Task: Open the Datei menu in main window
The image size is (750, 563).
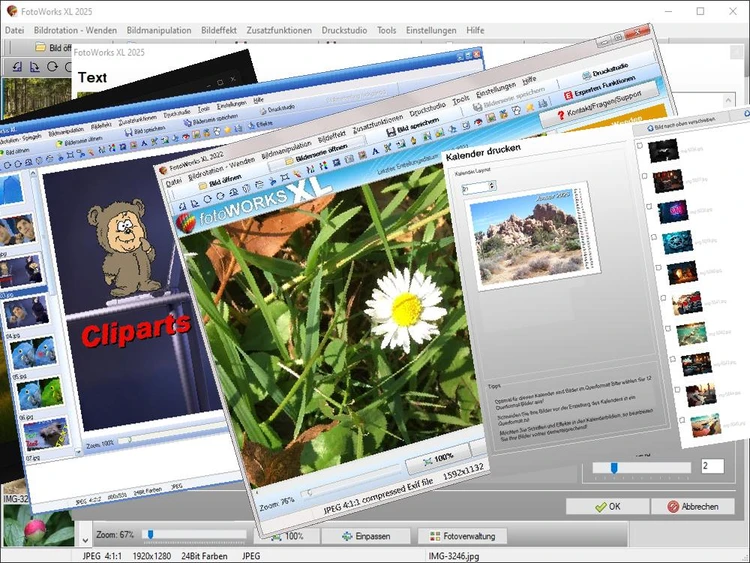Action: [x=15, y=30]
